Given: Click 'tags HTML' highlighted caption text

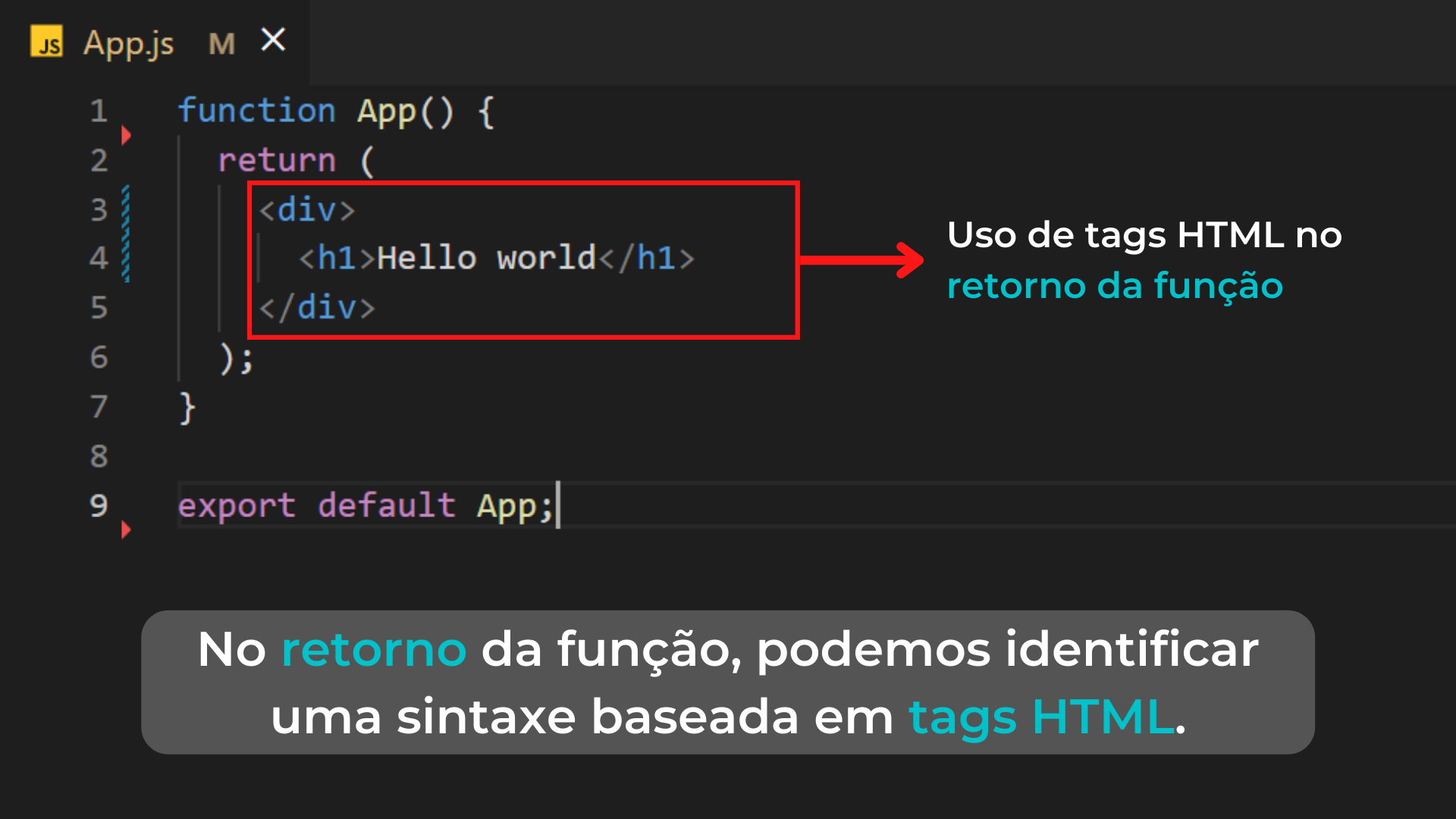Looking at the screenshot, I should coord(1042,717).
